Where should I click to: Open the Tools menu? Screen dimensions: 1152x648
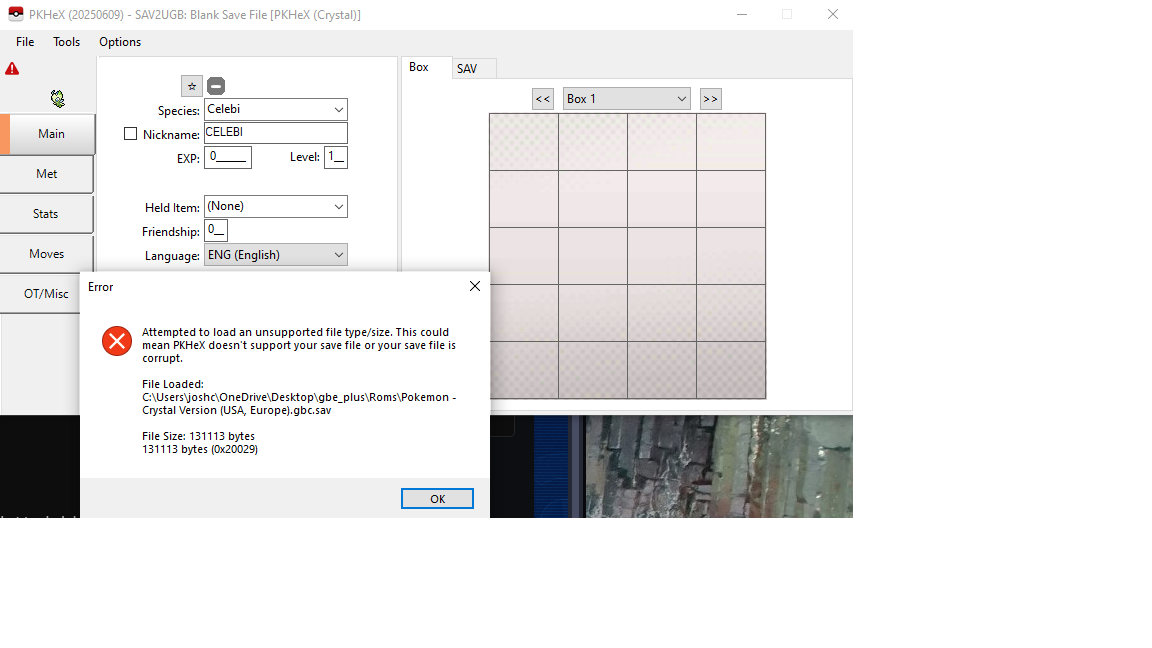tap(67, 42)
